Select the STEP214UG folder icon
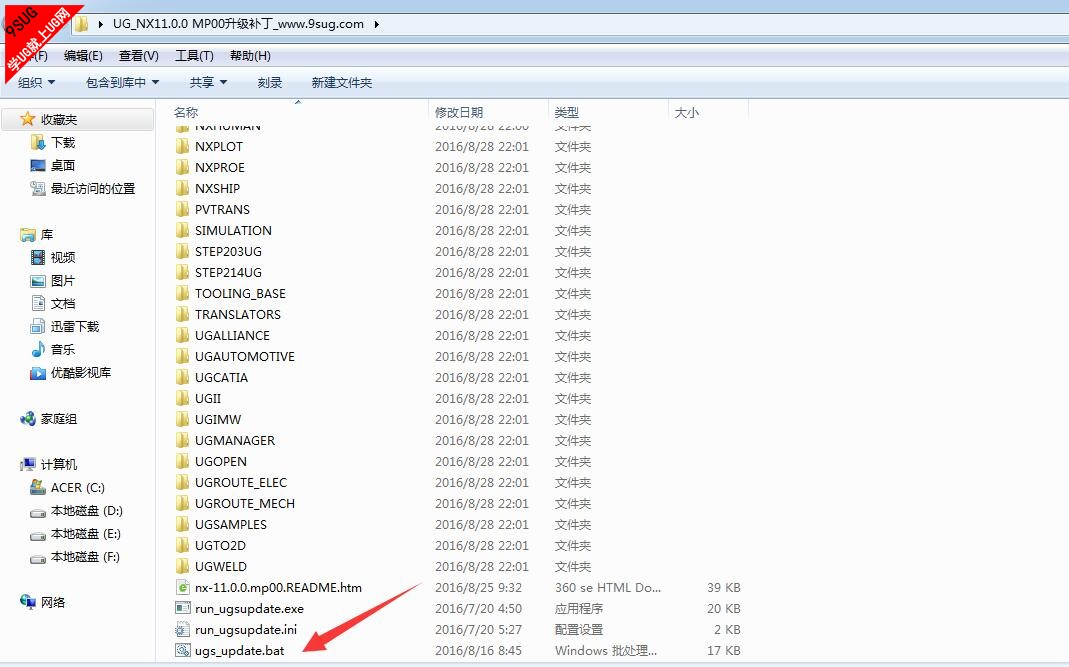The width and height of the screenshot is (1069, 667). click(x=183, y=272)
